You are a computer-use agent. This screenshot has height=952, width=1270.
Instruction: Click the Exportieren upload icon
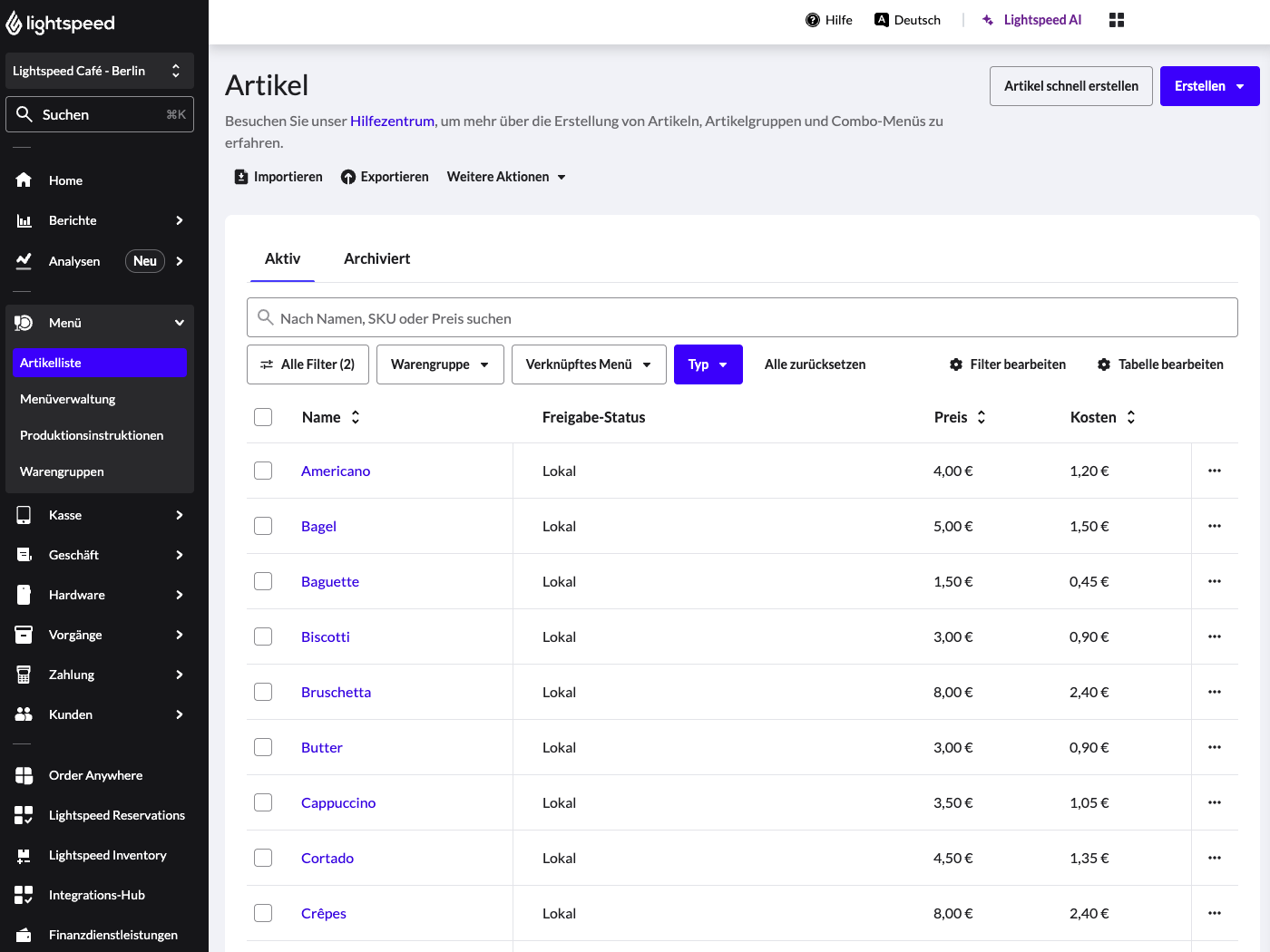348,177
